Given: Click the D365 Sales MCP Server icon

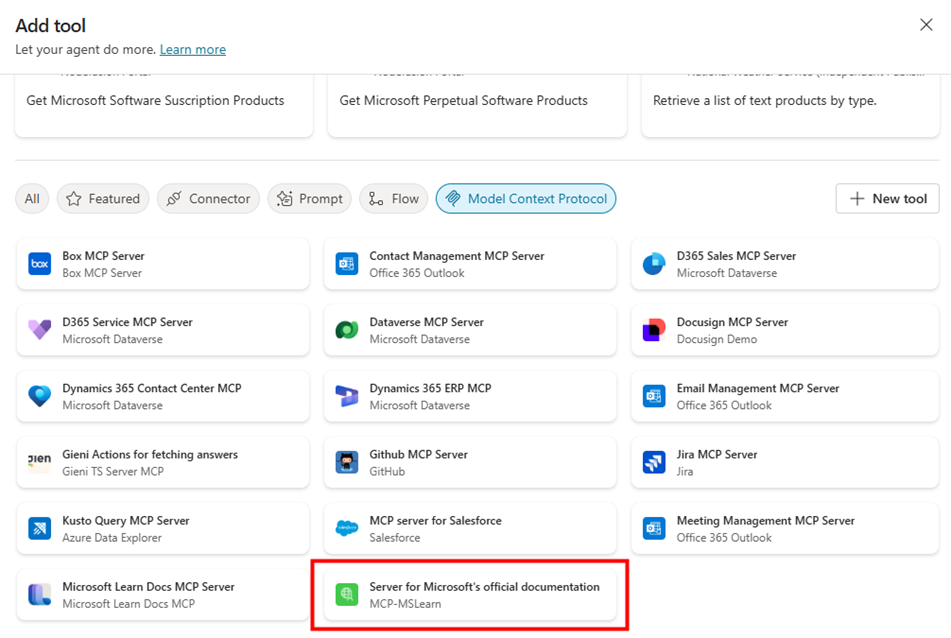Looking at the screenshot, I should pyautogui.click(x=654, y=264).
